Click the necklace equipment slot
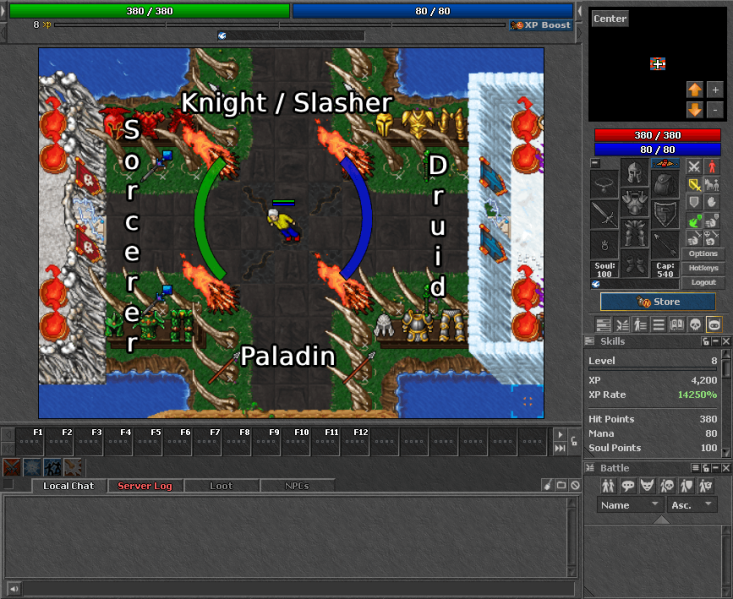733x599 pixels. (x=604, y=184)
